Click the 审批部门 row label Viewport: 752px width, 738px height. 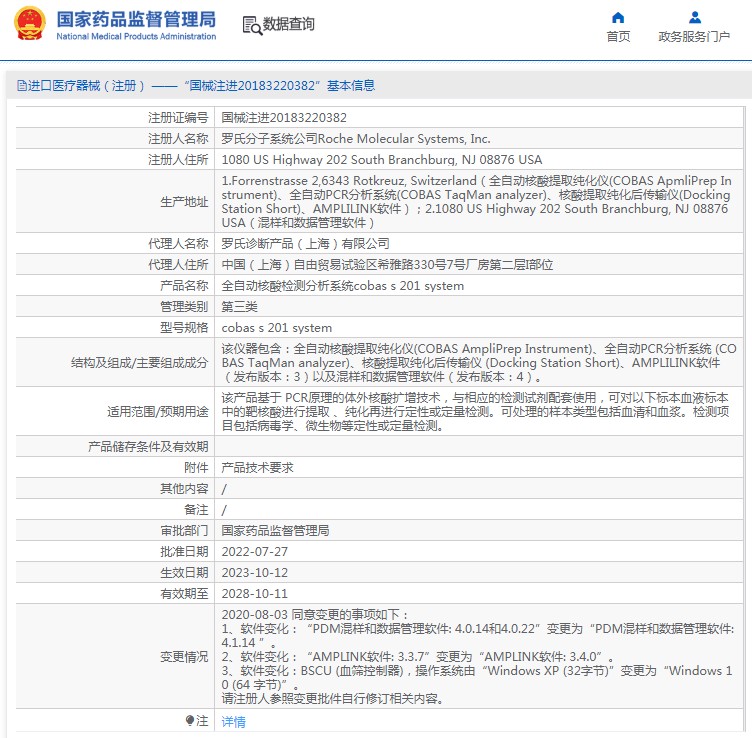184,530
